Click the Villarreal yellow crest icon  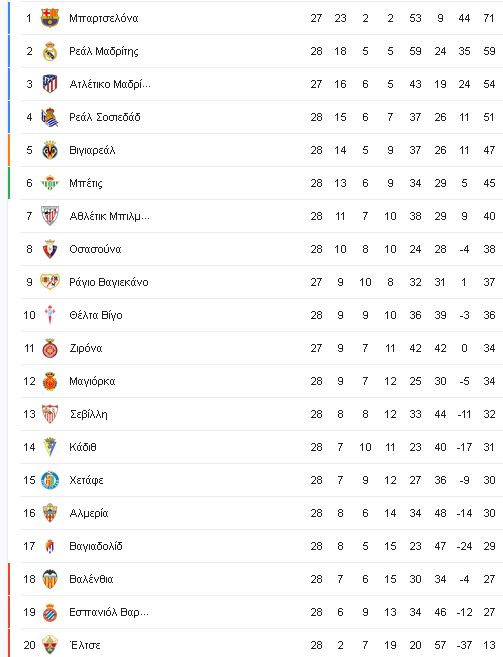tap(50, 150)
